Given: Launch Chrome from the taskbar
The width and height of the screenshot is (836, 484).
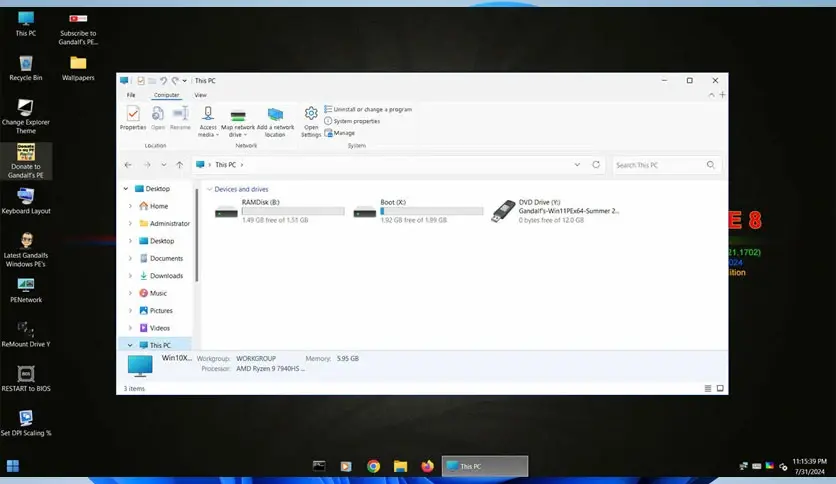Looking at the screenshot, I should 373,466.
